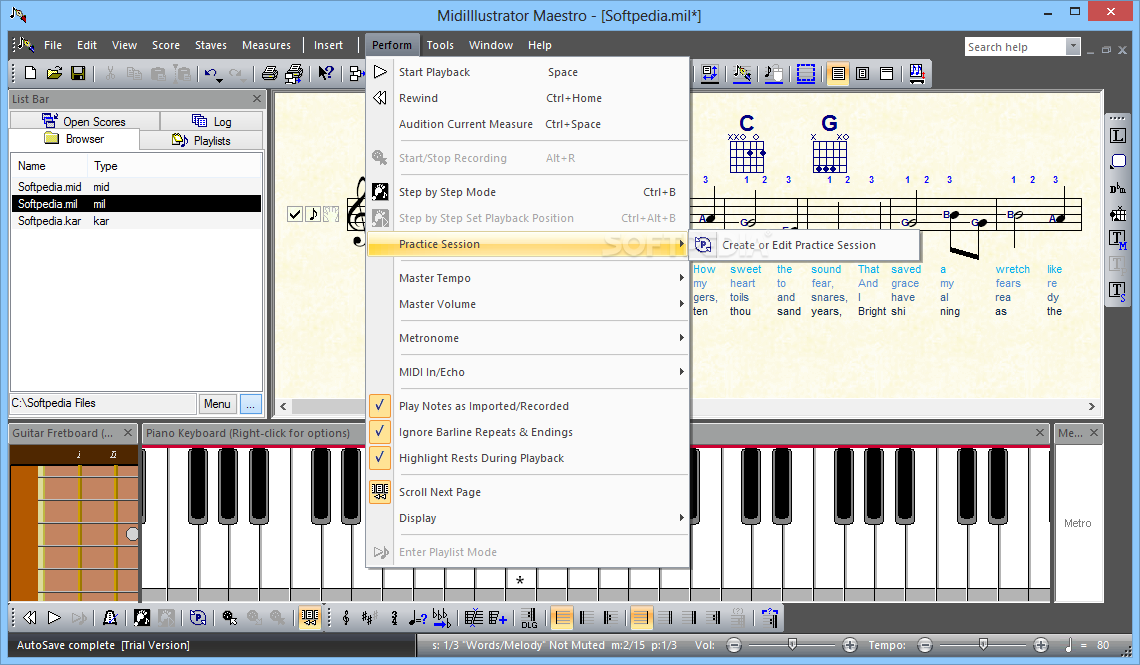This screenshot has width=1140, height=665.
Task: Adjust the Tempo slider handle
Action: tap(983, 644)
